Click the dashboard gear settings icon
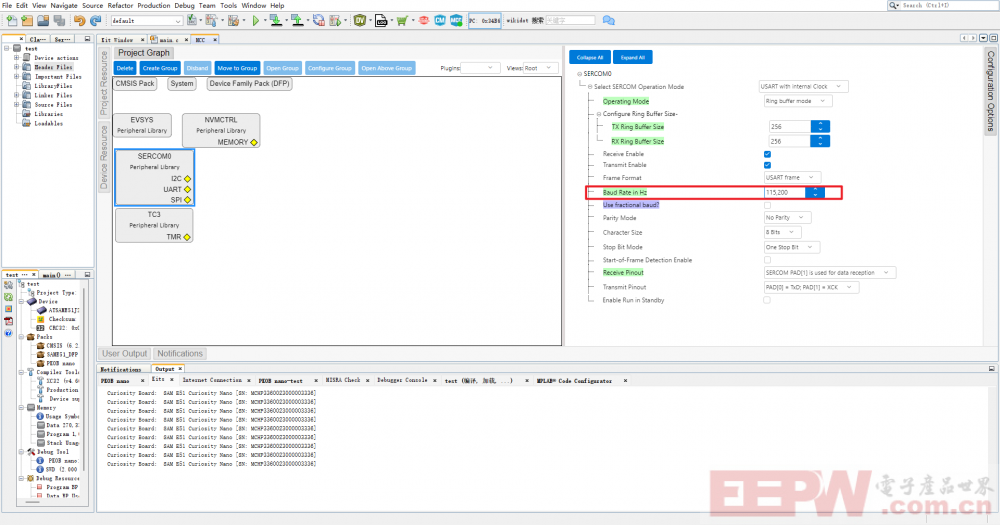The image size is (1000, 525). pyautogui.click(x=8, y=285)
